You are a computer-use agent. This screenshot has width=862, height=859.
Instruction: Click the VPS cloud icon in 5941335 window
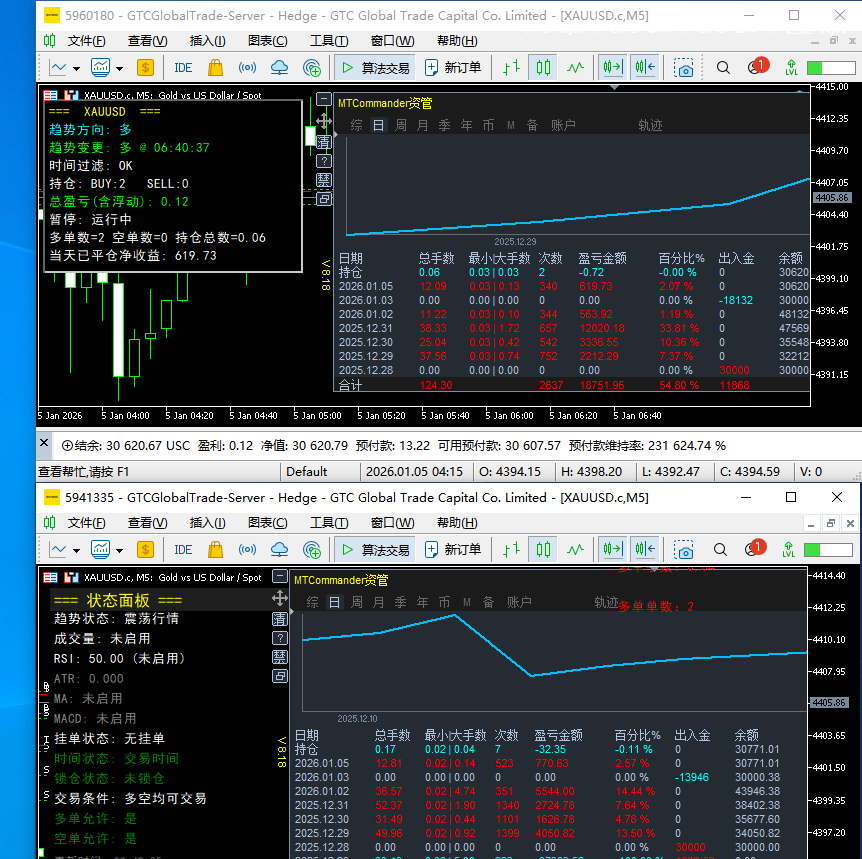[280, 549]
